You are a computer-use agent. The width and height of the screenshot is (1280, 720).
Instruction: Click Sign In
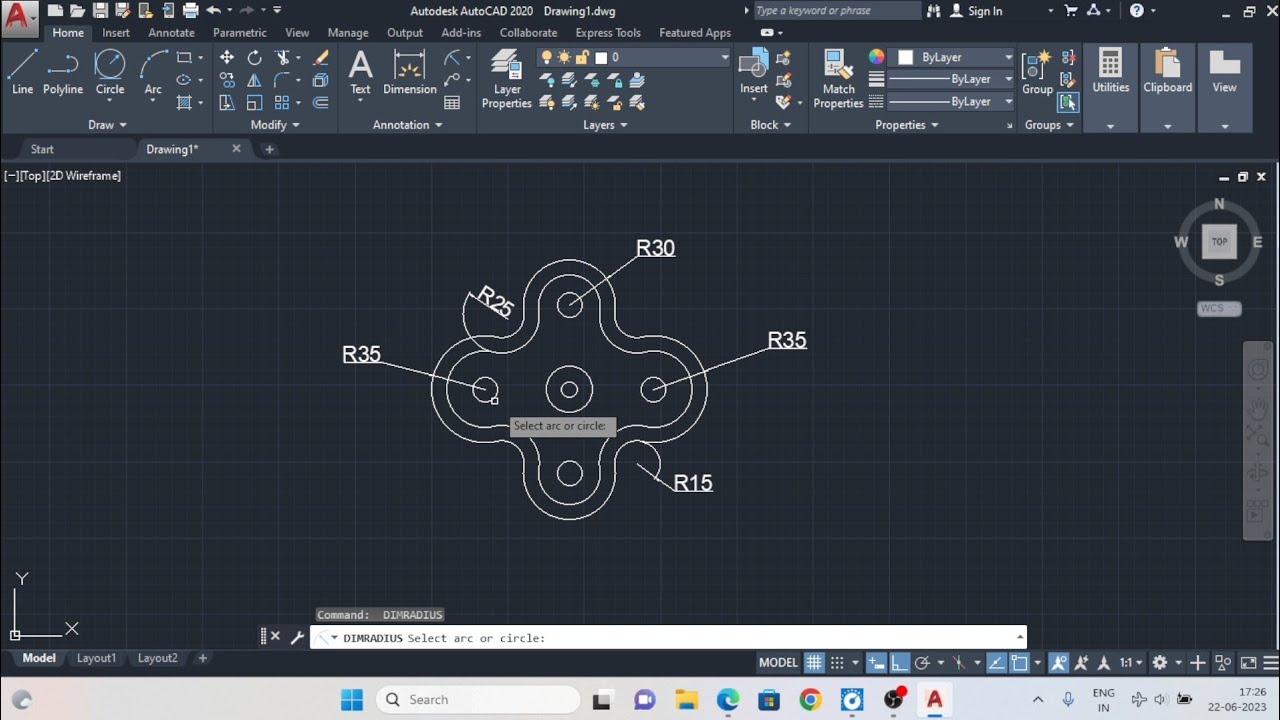click(976, 11)
